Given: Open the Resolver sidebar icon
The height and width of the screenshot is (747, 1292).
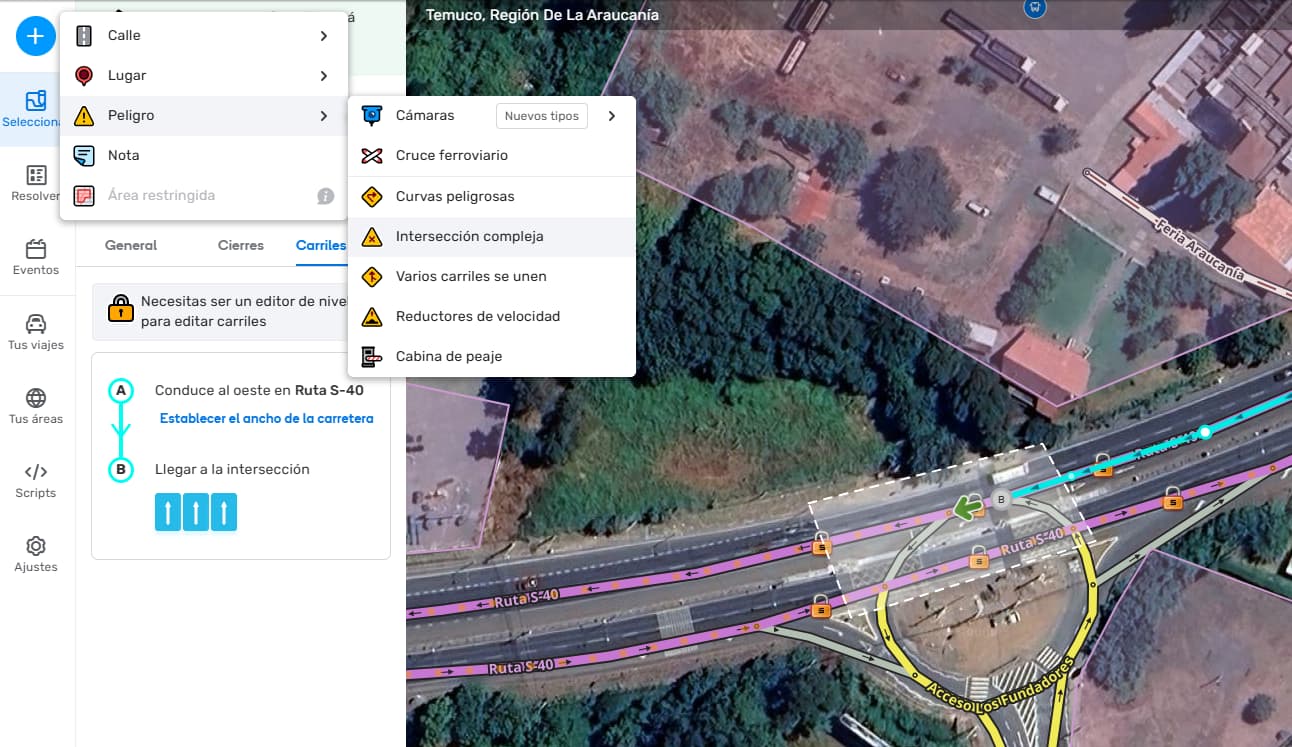Looking at the screenshot, I should tap(36, 184).
